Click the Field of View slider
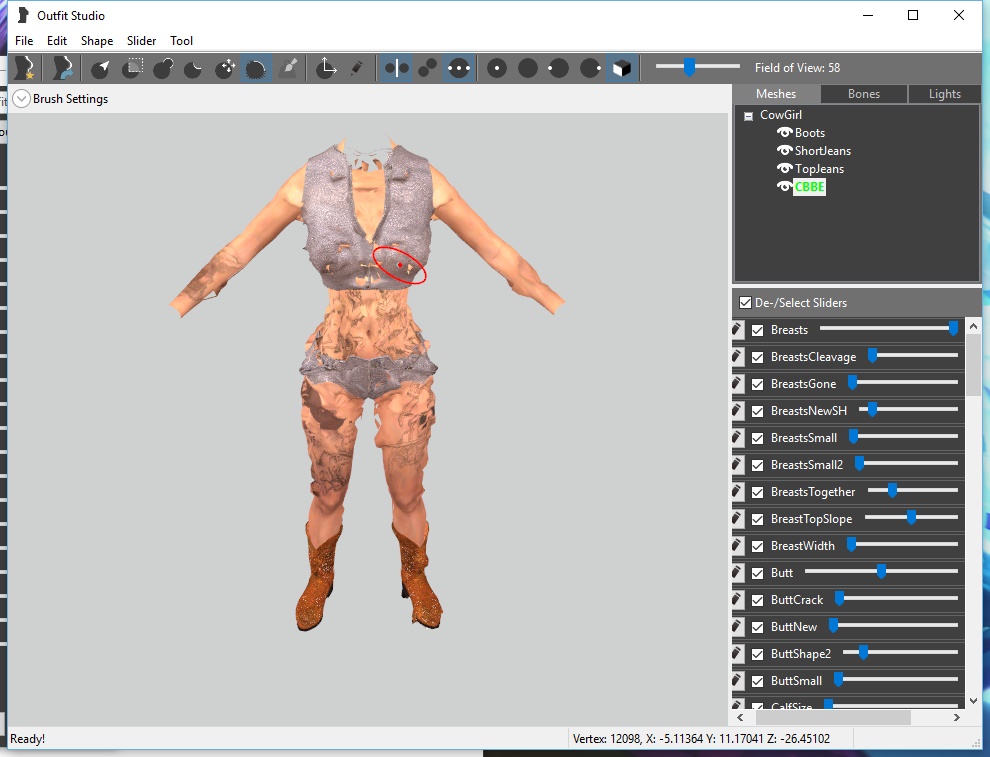The image size is (990, 757). [689, 67]
